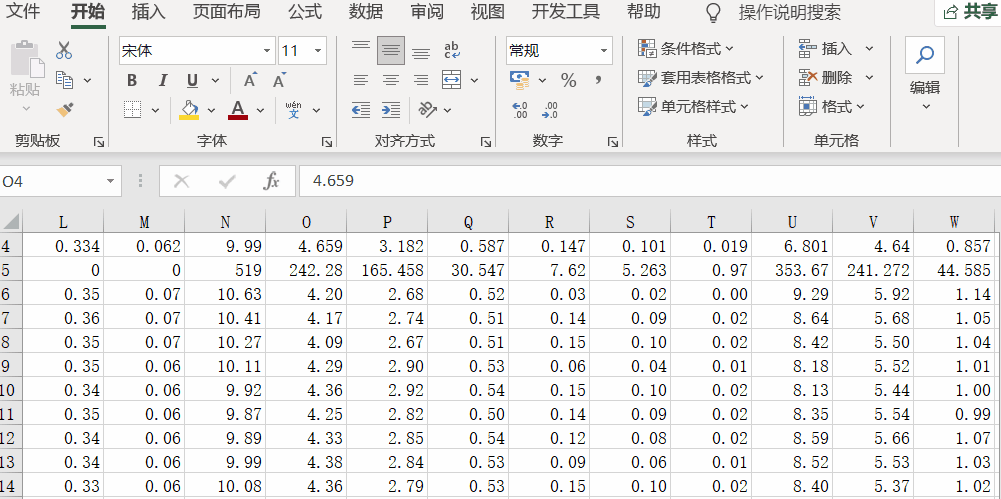Apply red font color A

[238, 110]
